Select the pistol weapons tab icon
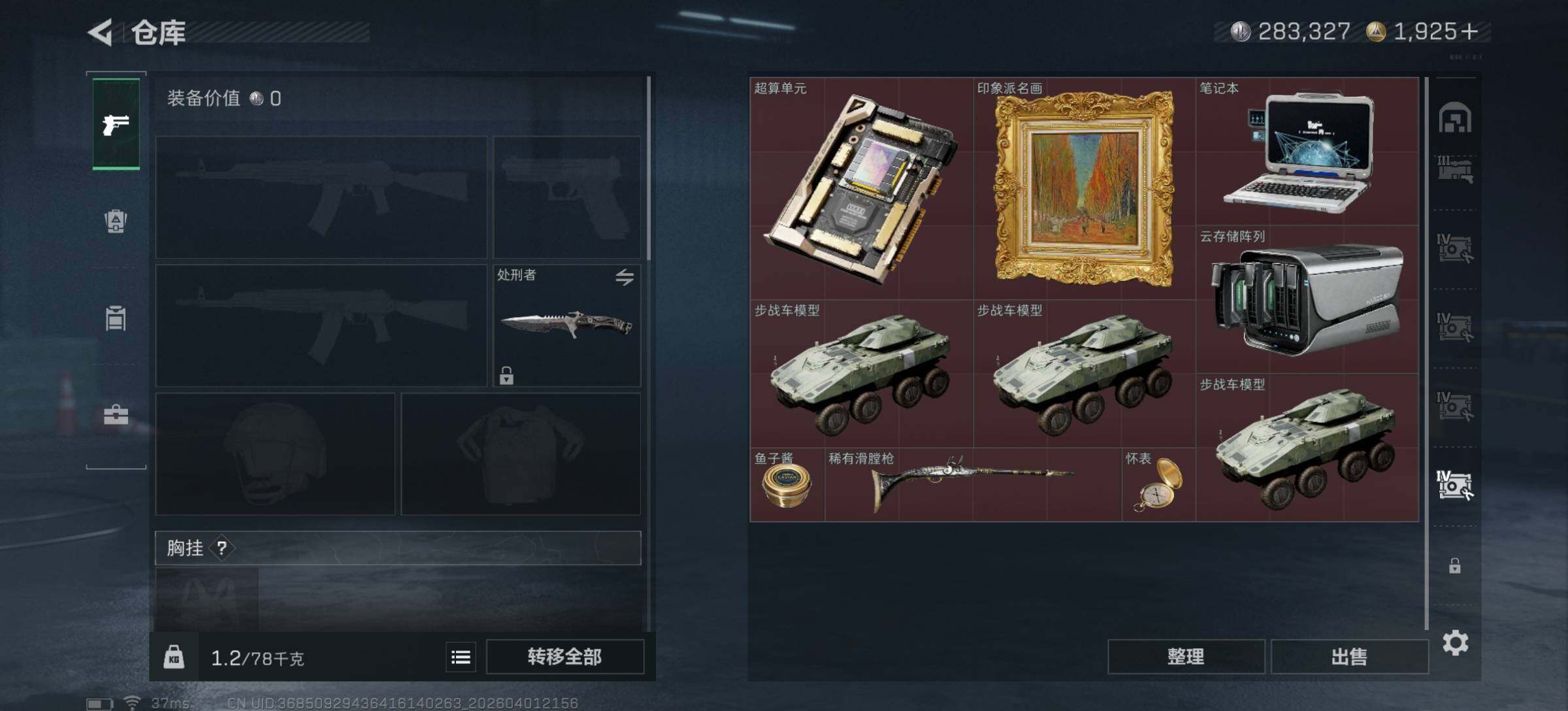Screen dimensions: 1568x711 pos(116,124)
